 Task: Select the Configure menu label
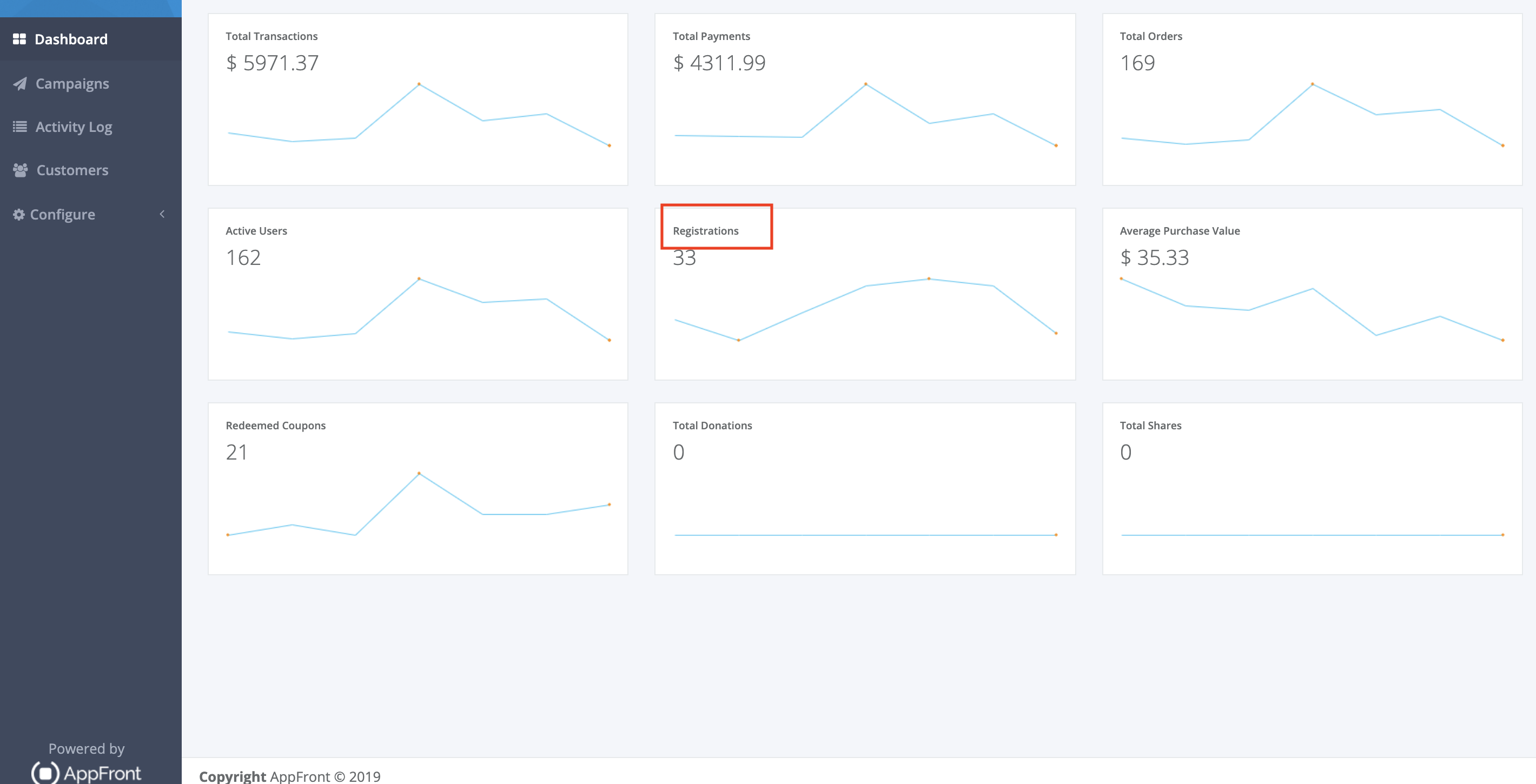click(x=63, y=214)
